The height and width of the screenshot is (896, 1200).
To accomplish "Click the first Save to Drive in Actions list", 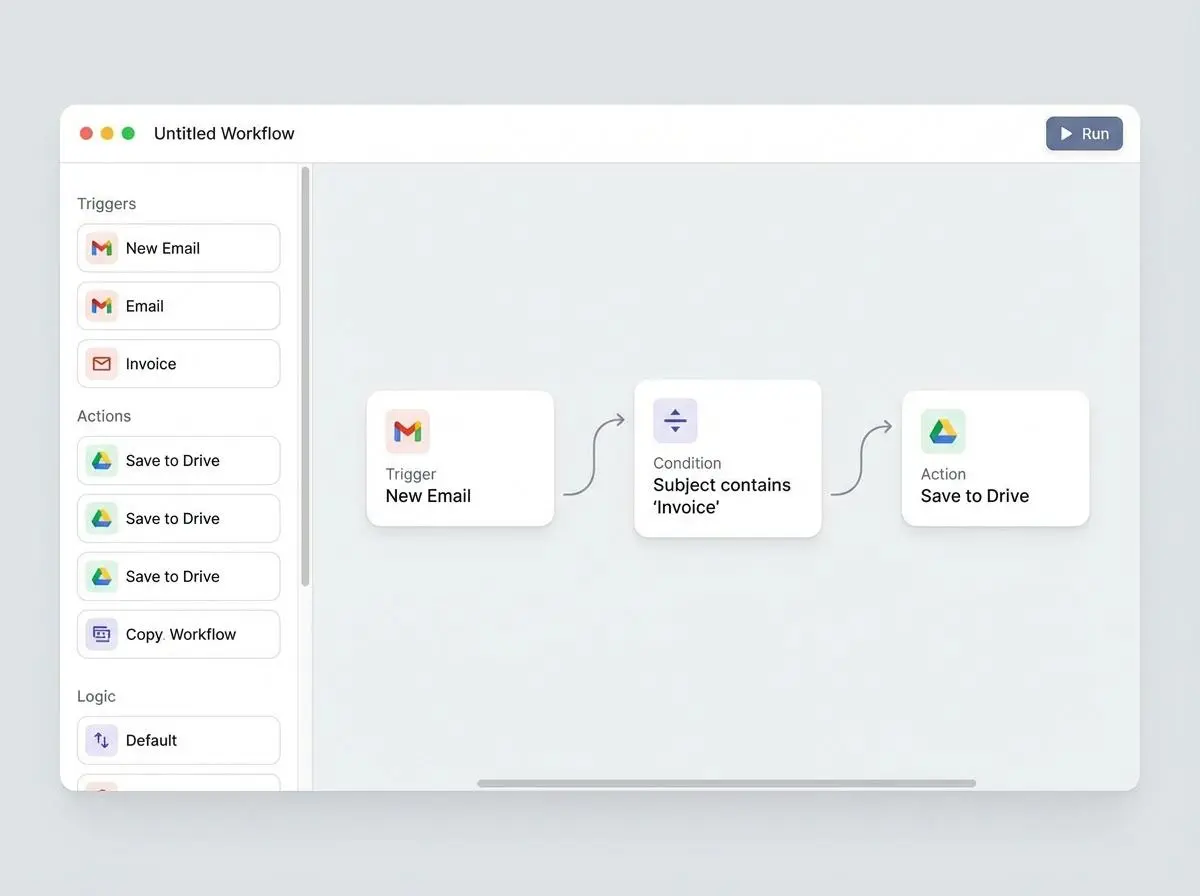I will pyautogui.click(x=179, y=461).
